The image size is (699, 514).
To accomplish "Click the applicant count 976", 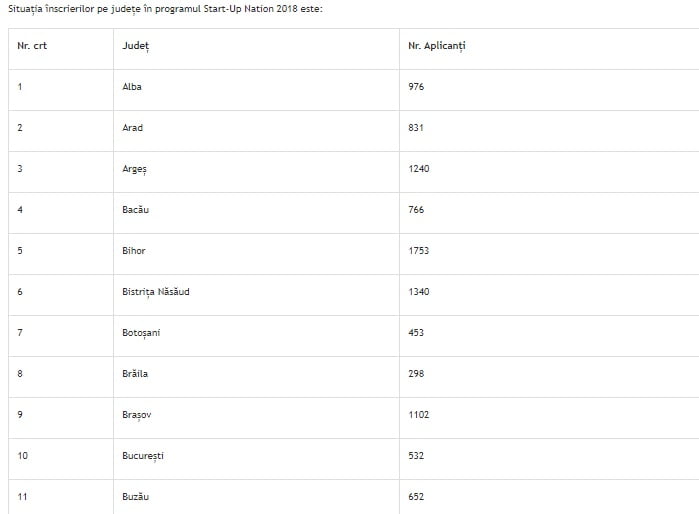I will (x=416, y=87).
